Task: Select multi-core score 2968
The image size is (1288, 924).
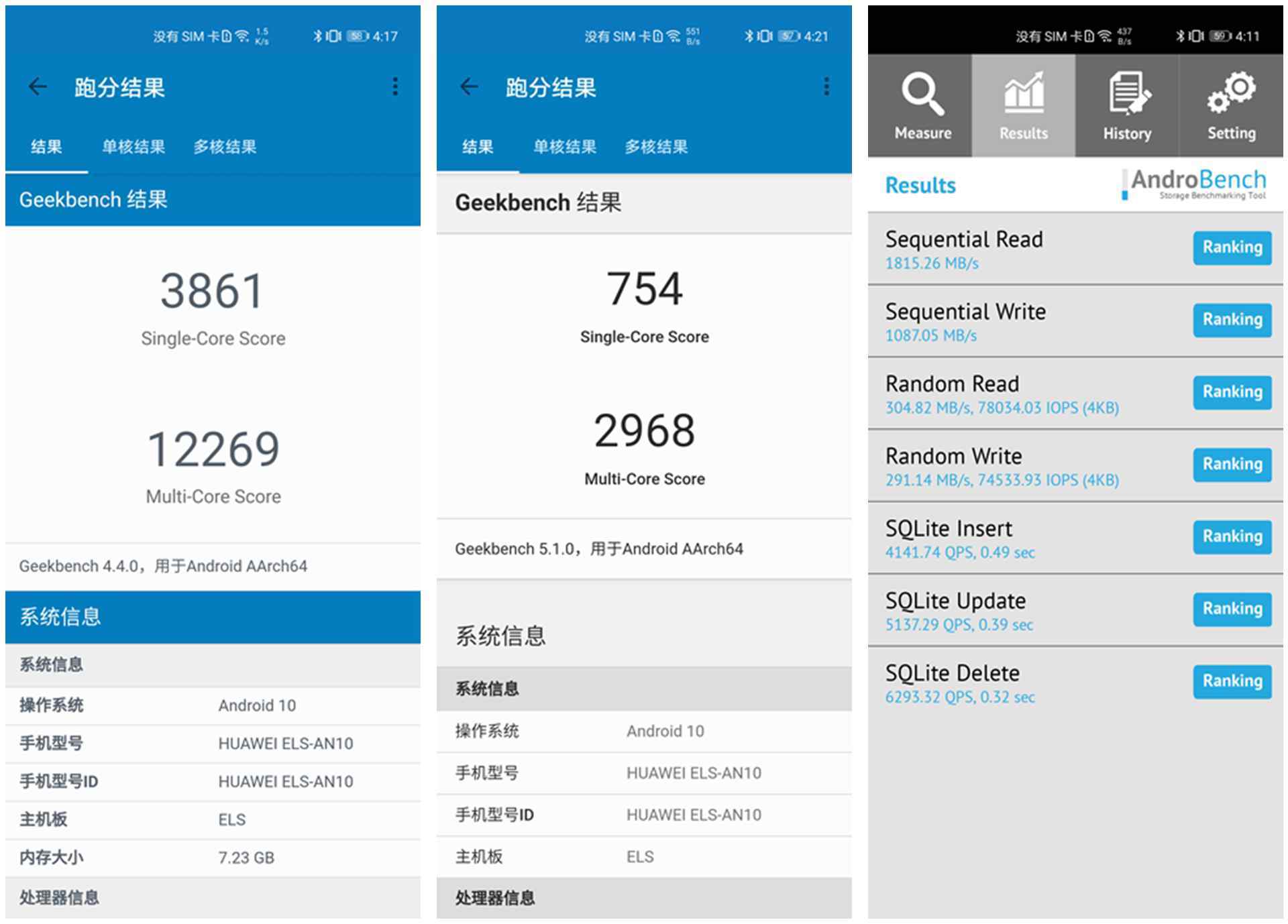Action: pyautogui.click(x=644, y=430)
